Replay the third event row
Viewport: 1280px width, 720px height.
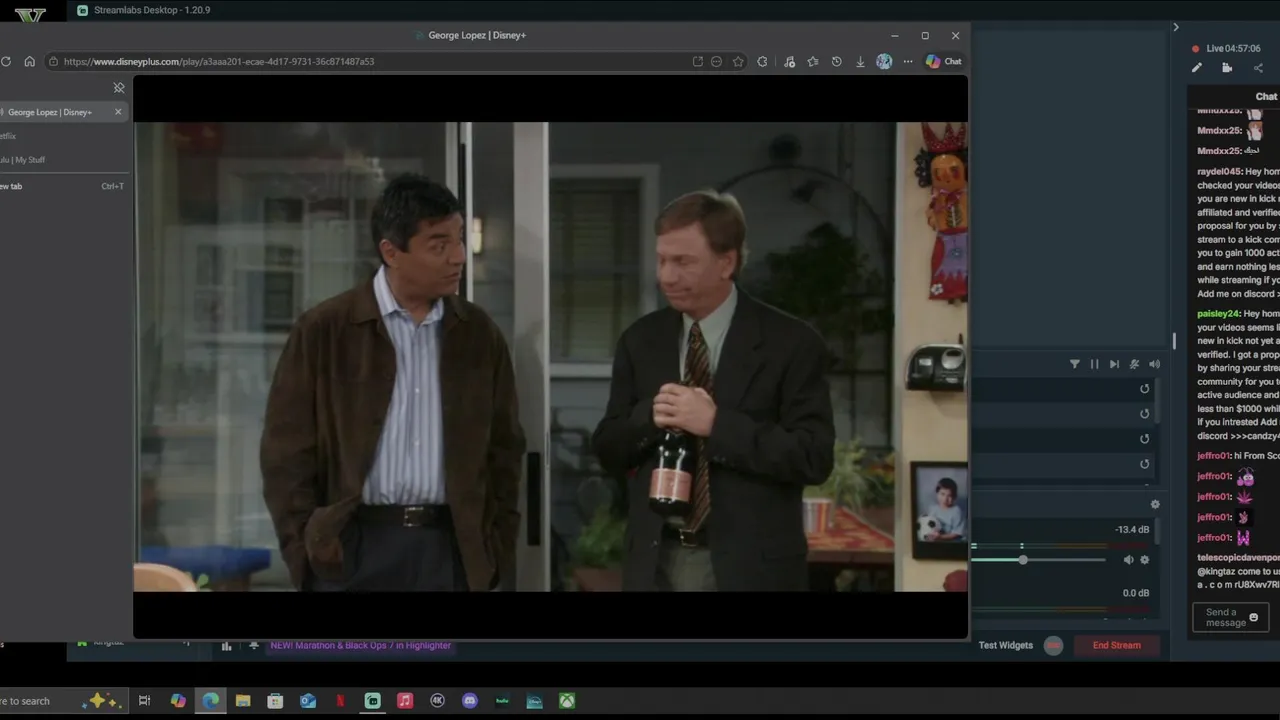click(x=1145, y=439)
